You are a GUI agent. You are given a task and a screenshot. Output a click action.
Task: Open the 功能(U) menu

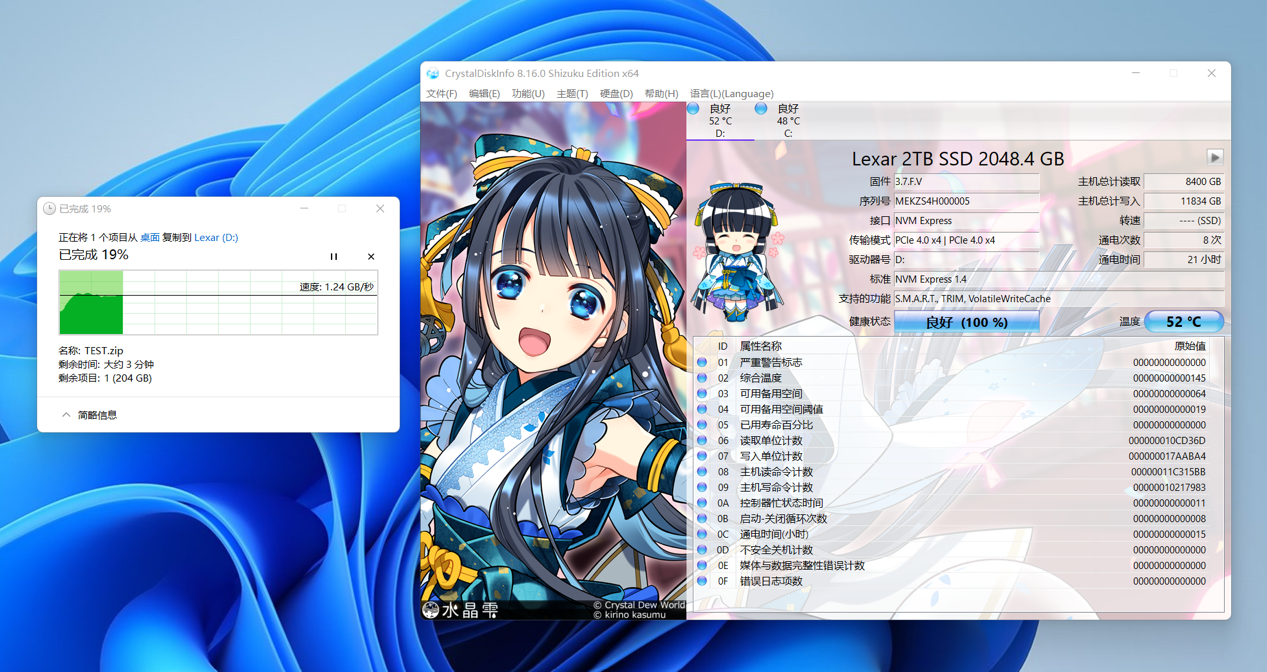pyautogui.click(x=528, y=94)
